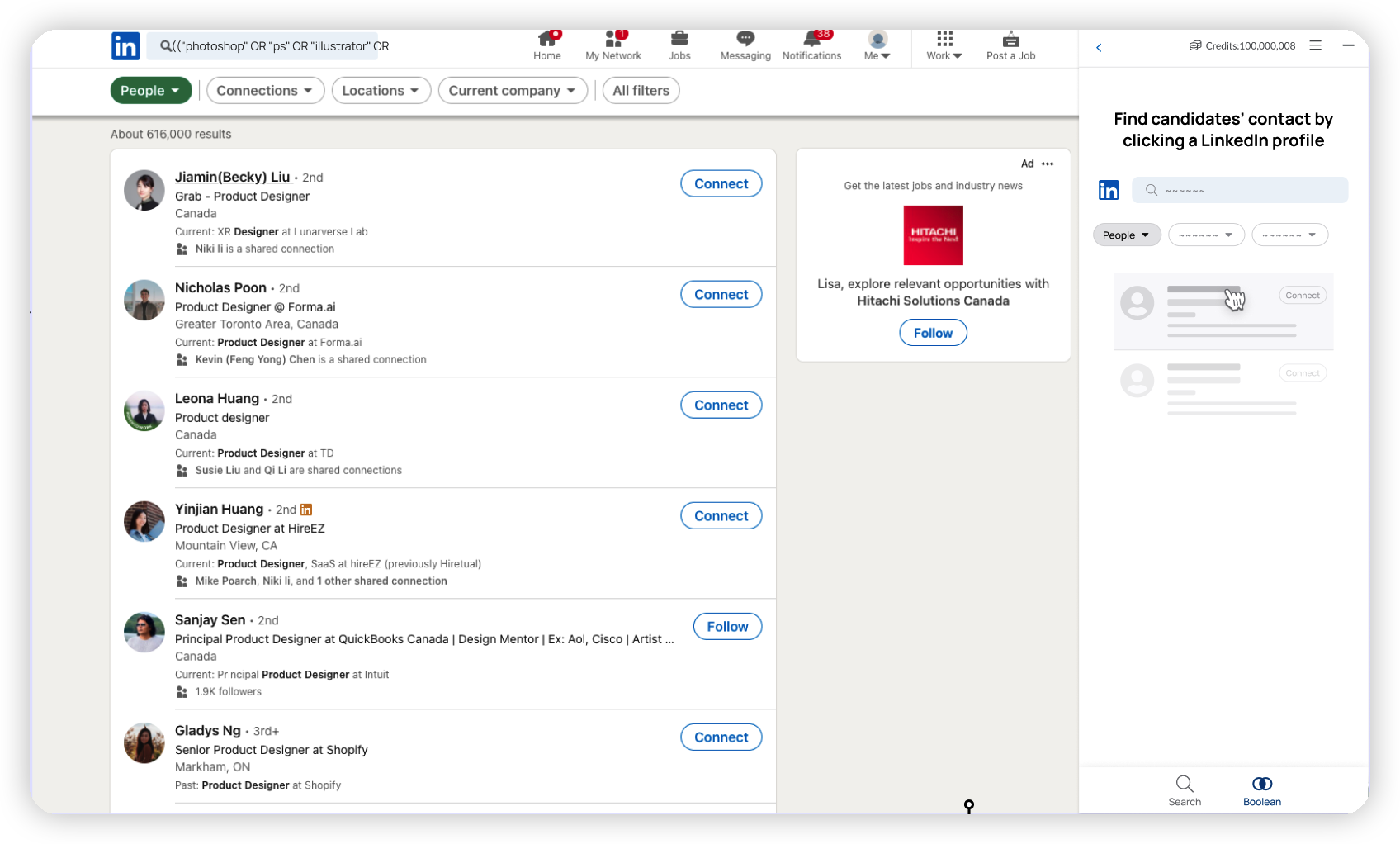Go to the Jobs briefcase icon
This screenshot has height=844, width=1400.
point(679,39)
